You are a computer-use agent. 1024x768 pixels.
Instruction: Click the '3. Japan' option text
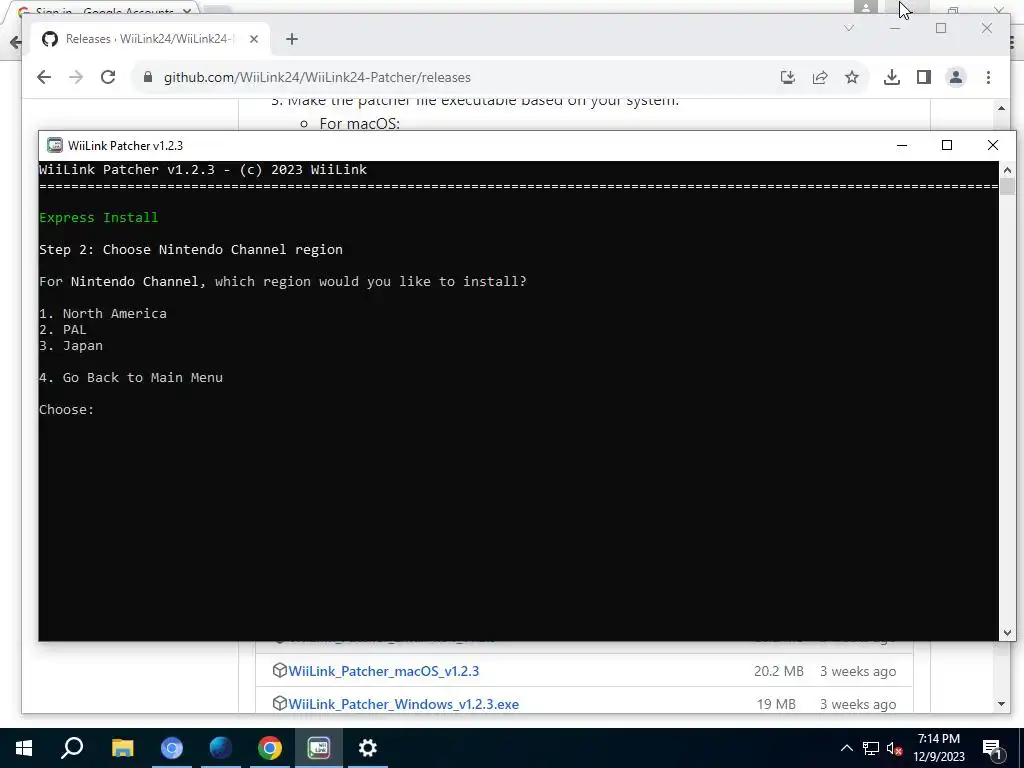pyautogui.click(x=71, y=345)
